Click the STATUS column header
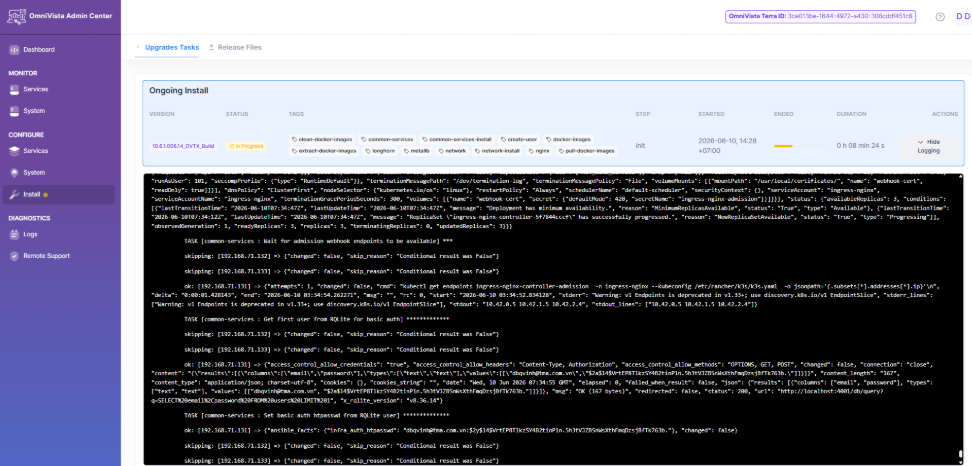 (x=237, y=114)
